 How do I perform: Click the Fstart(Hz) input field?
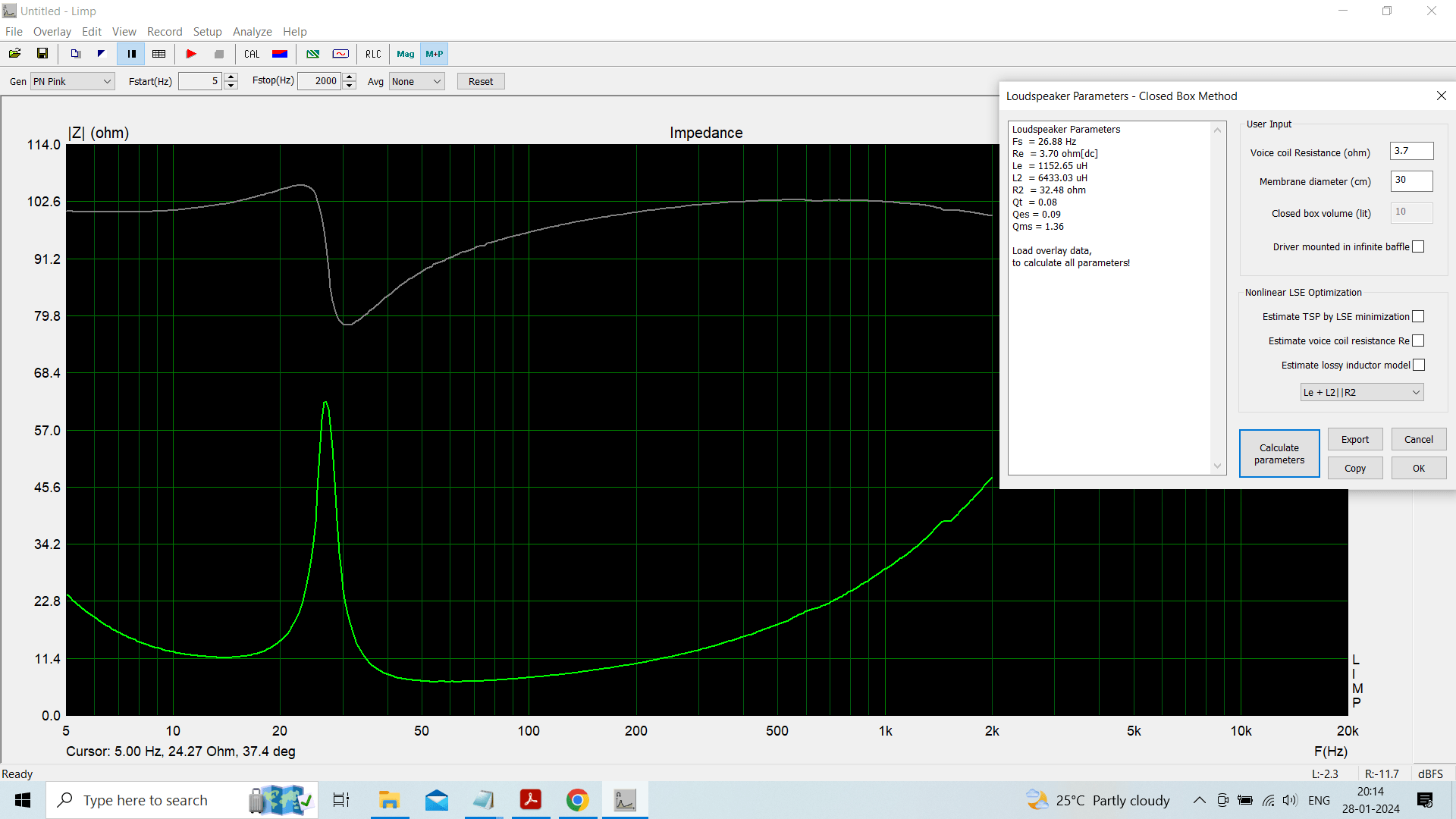(201, 81)
